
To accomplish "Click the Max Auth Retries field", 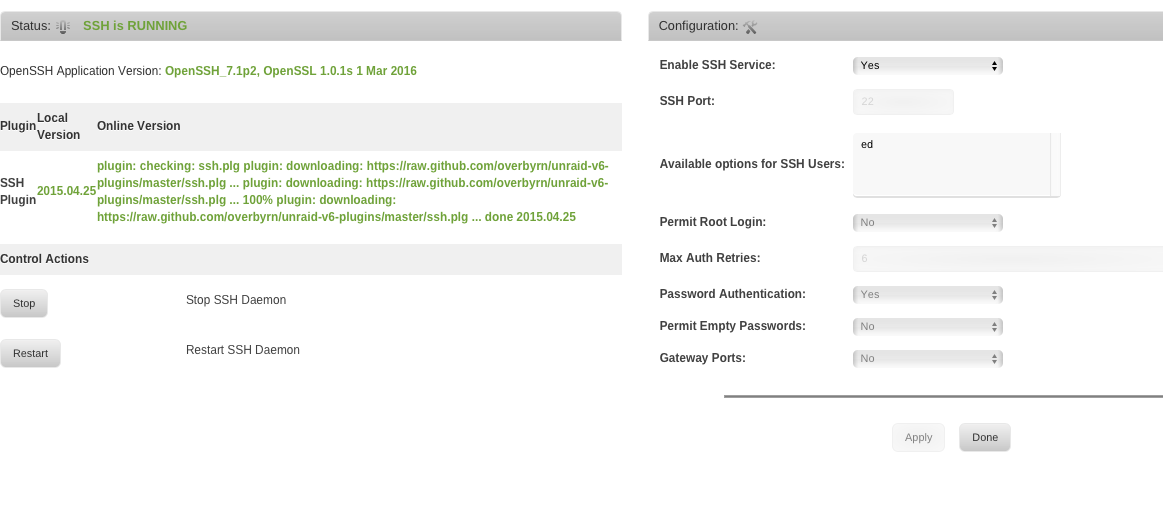I will coord(1008,259).
